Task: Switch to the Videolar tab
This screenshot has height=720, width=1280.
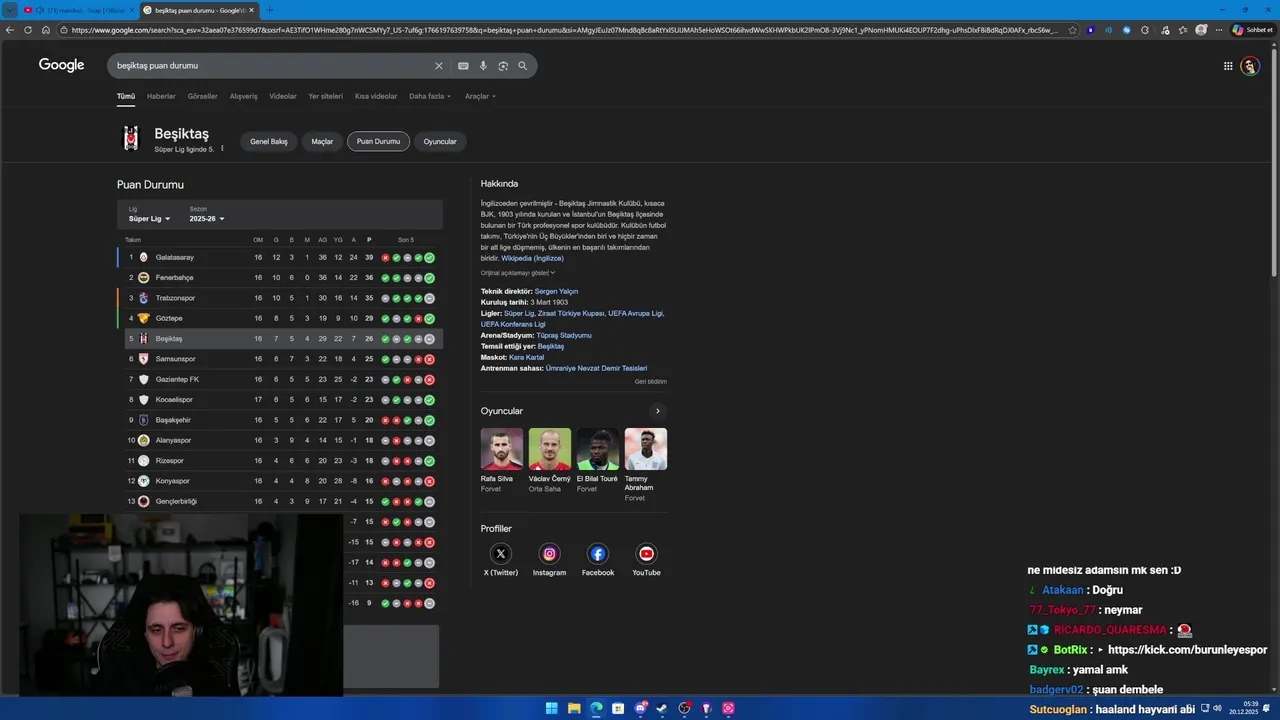Action: (x=283, y=96)
